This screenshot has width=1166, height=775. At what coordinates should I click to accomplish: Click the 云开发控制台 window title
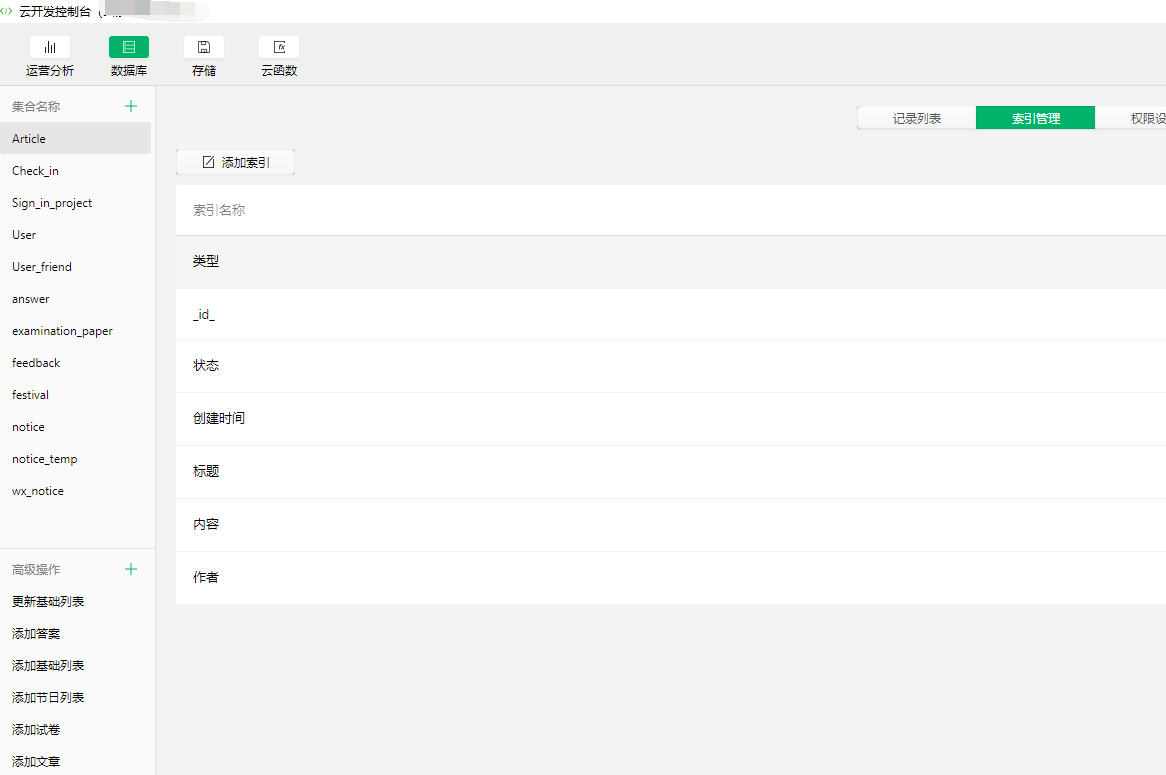[55, 11]
